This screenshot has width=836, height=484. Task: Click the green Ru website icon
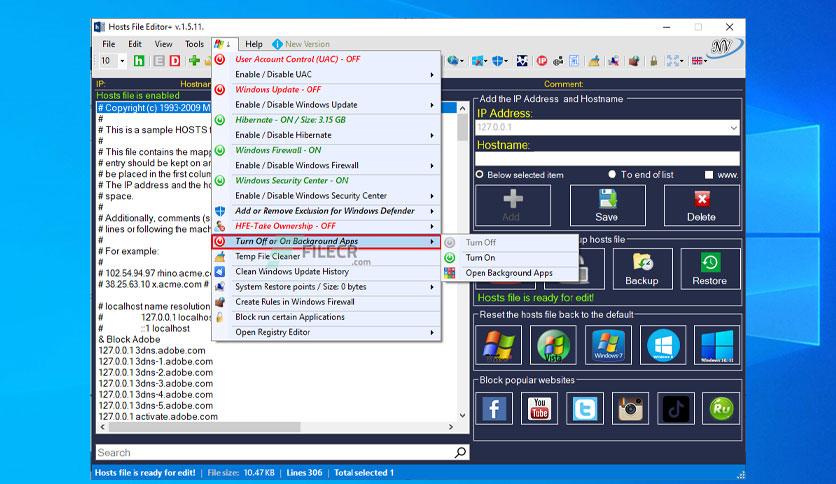click(721, 408)
